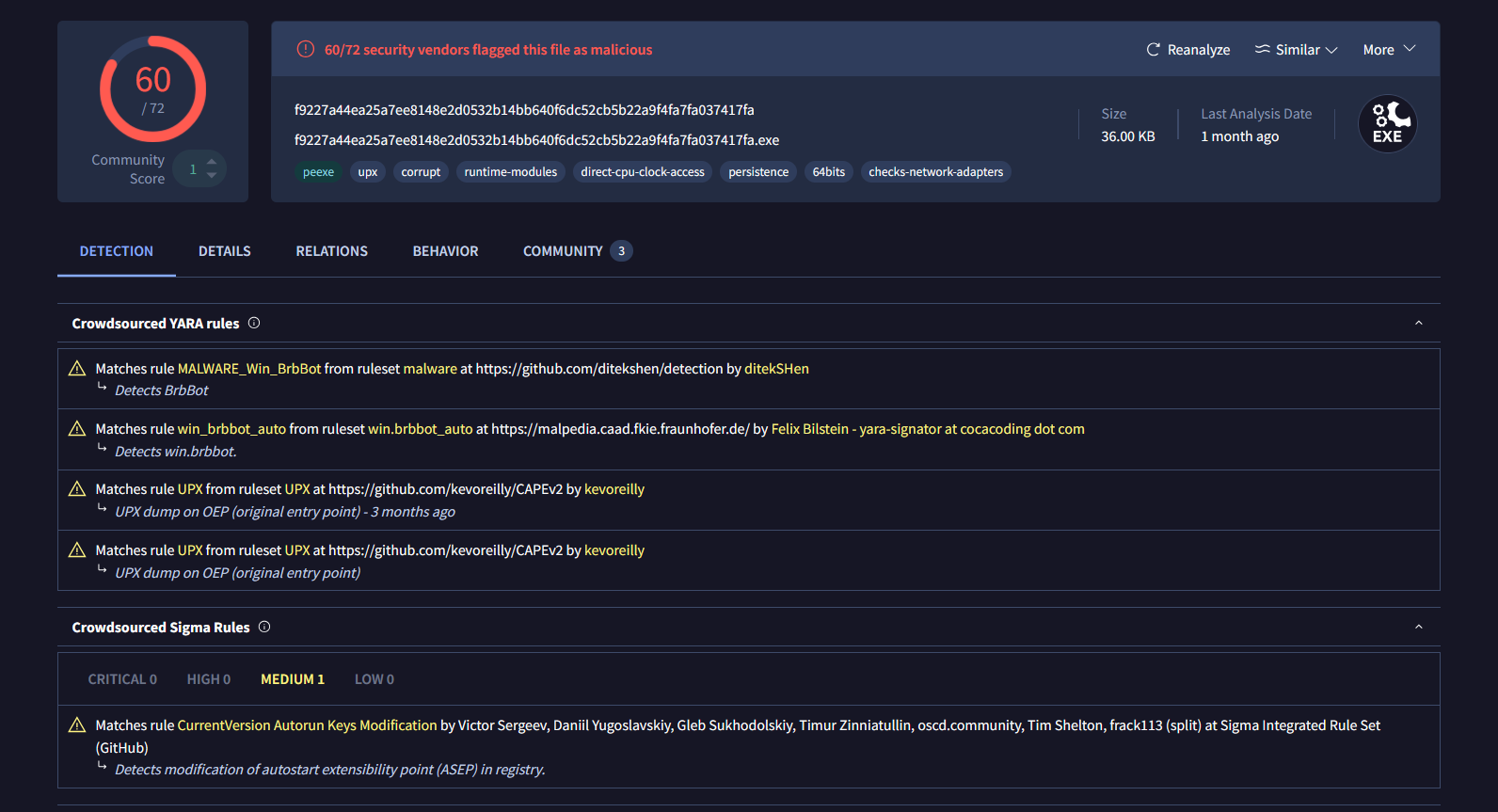Click the info icon beside Crowdsourced Sigma Rules

click(x=264, y=628)
